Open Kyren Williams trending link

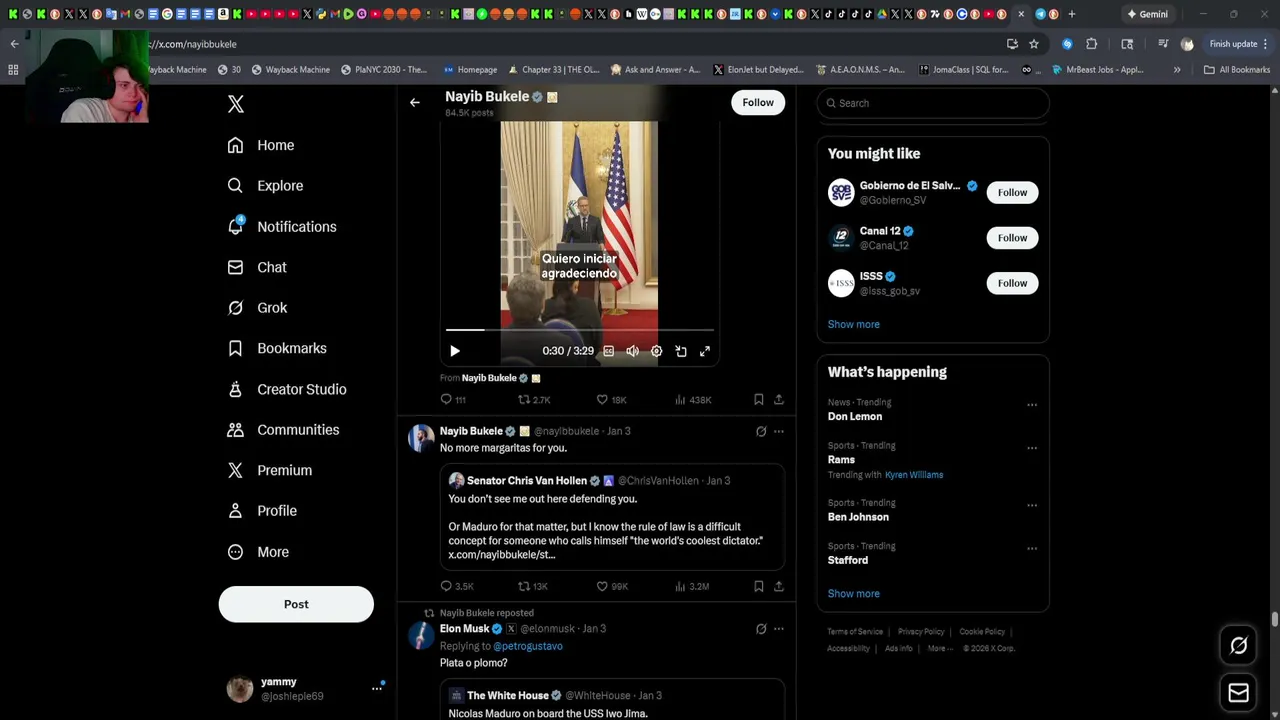[914, 475]
